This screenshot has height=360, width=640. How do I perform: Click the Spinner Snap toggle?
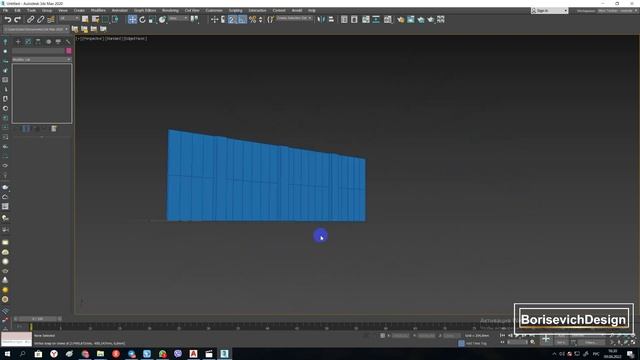pos(261,19)
